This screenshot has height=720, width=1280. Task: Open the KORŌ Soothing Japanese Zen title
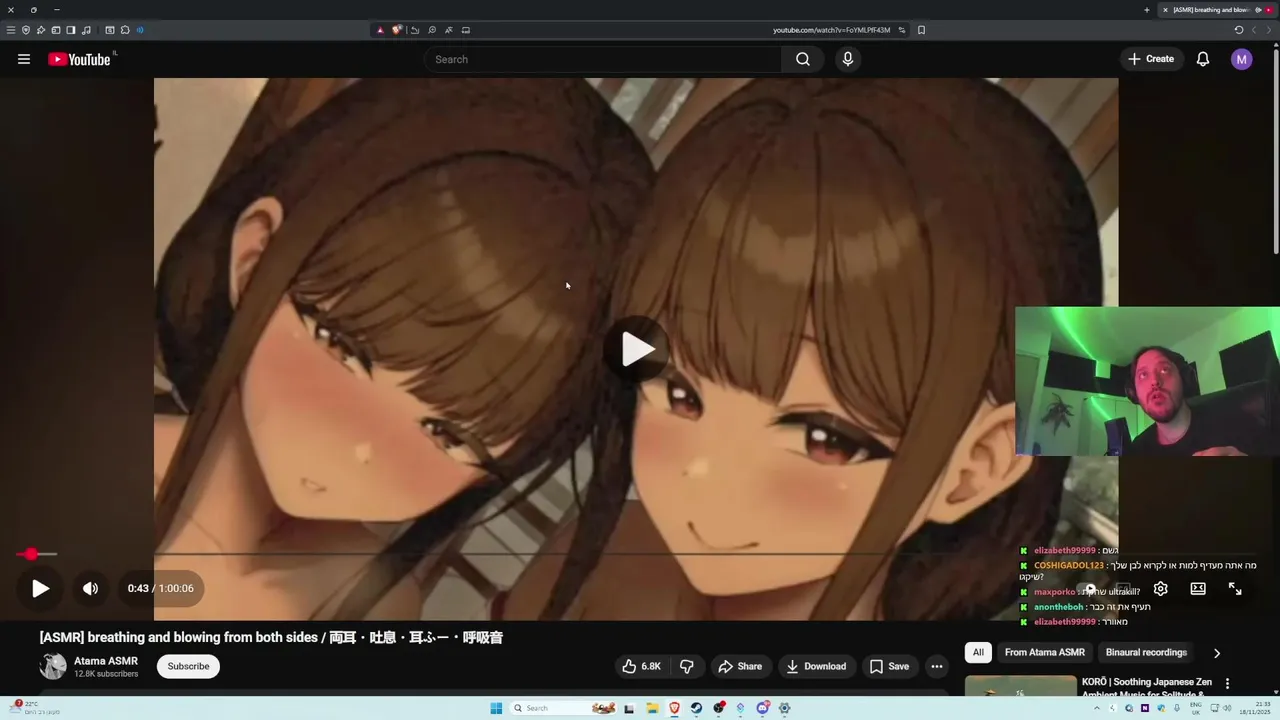1146,687
